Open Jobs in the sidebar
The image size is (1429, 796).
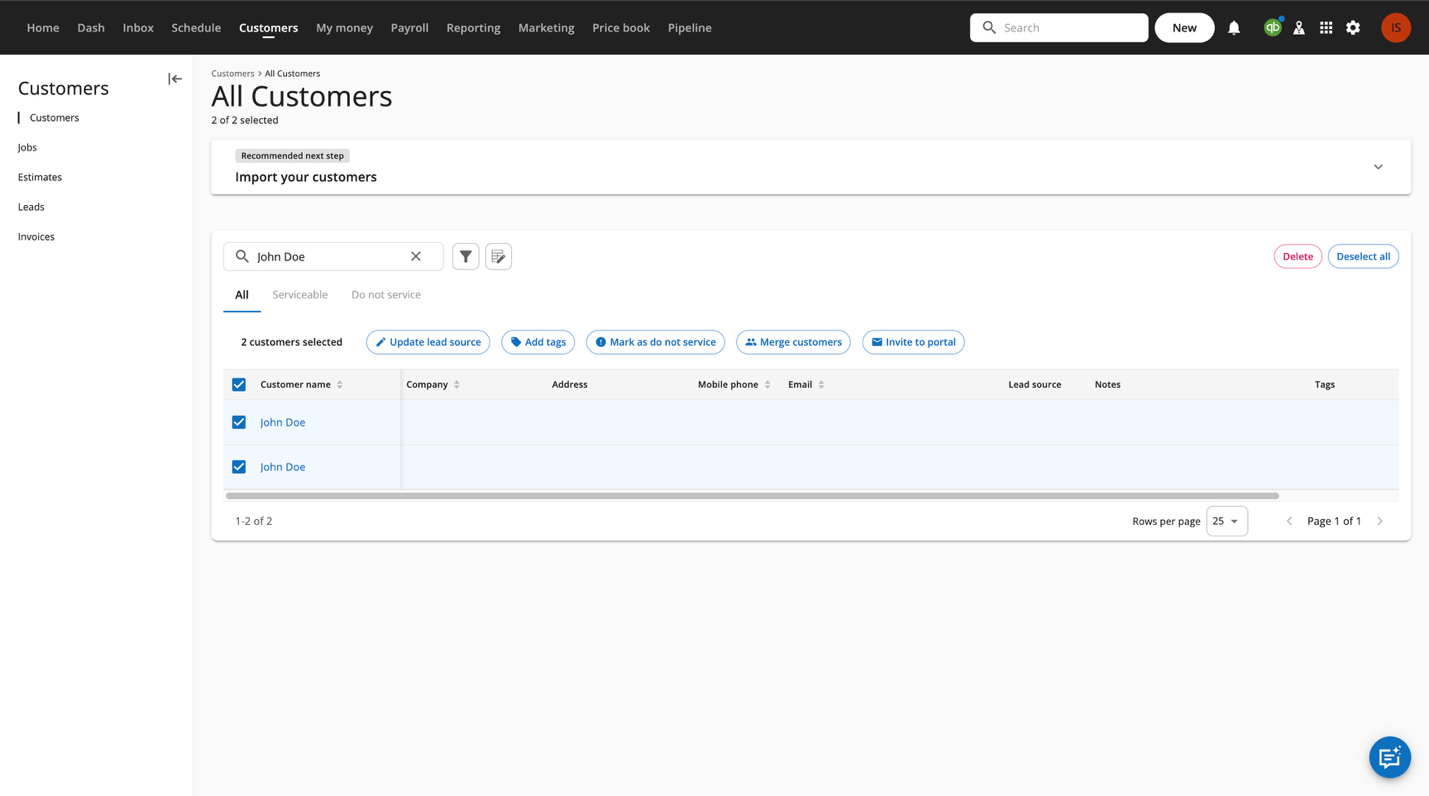pos(27,148)
